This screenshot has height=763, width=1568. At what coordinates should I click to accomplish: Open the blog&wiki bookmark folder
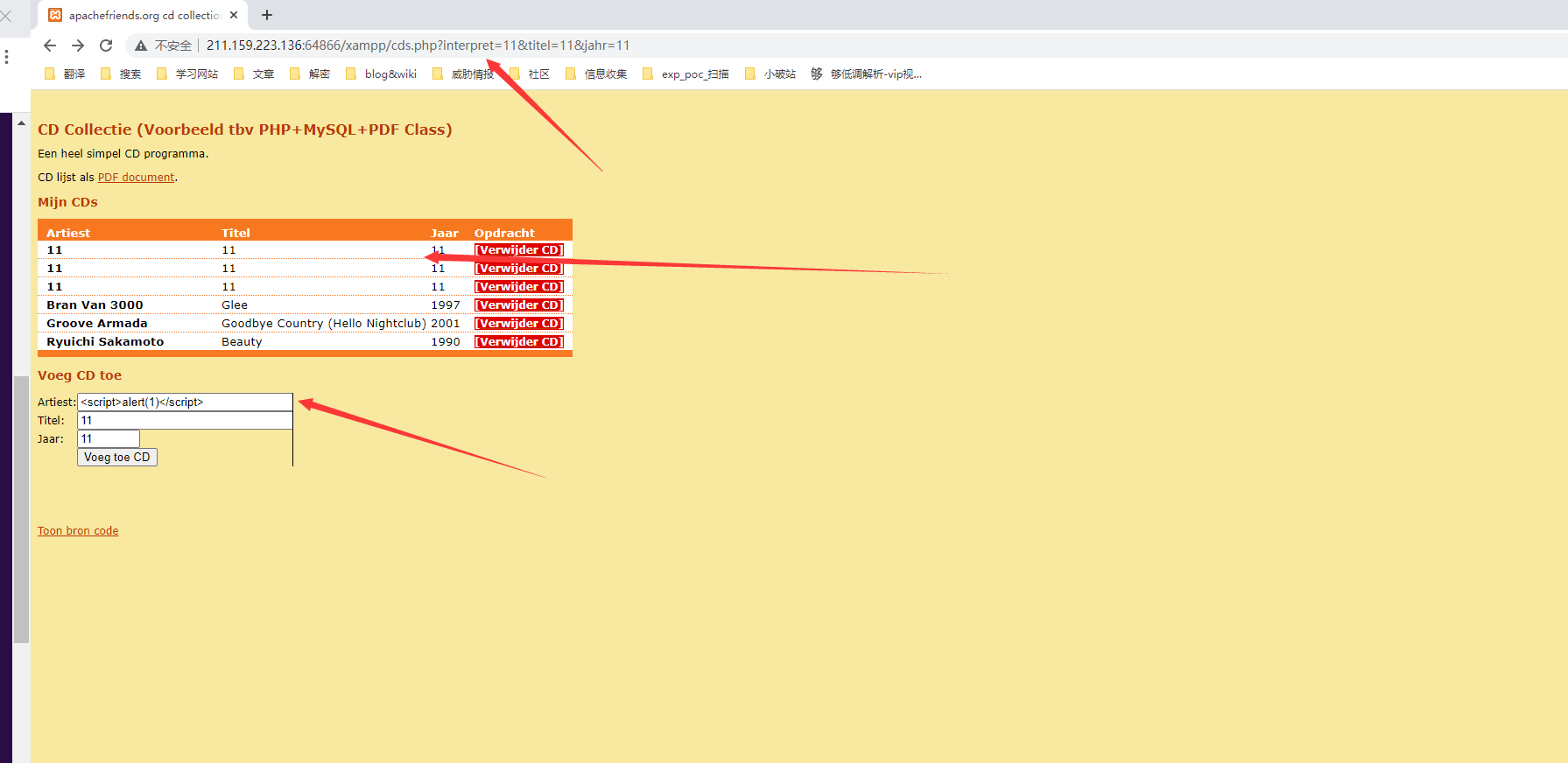[381, 74]
